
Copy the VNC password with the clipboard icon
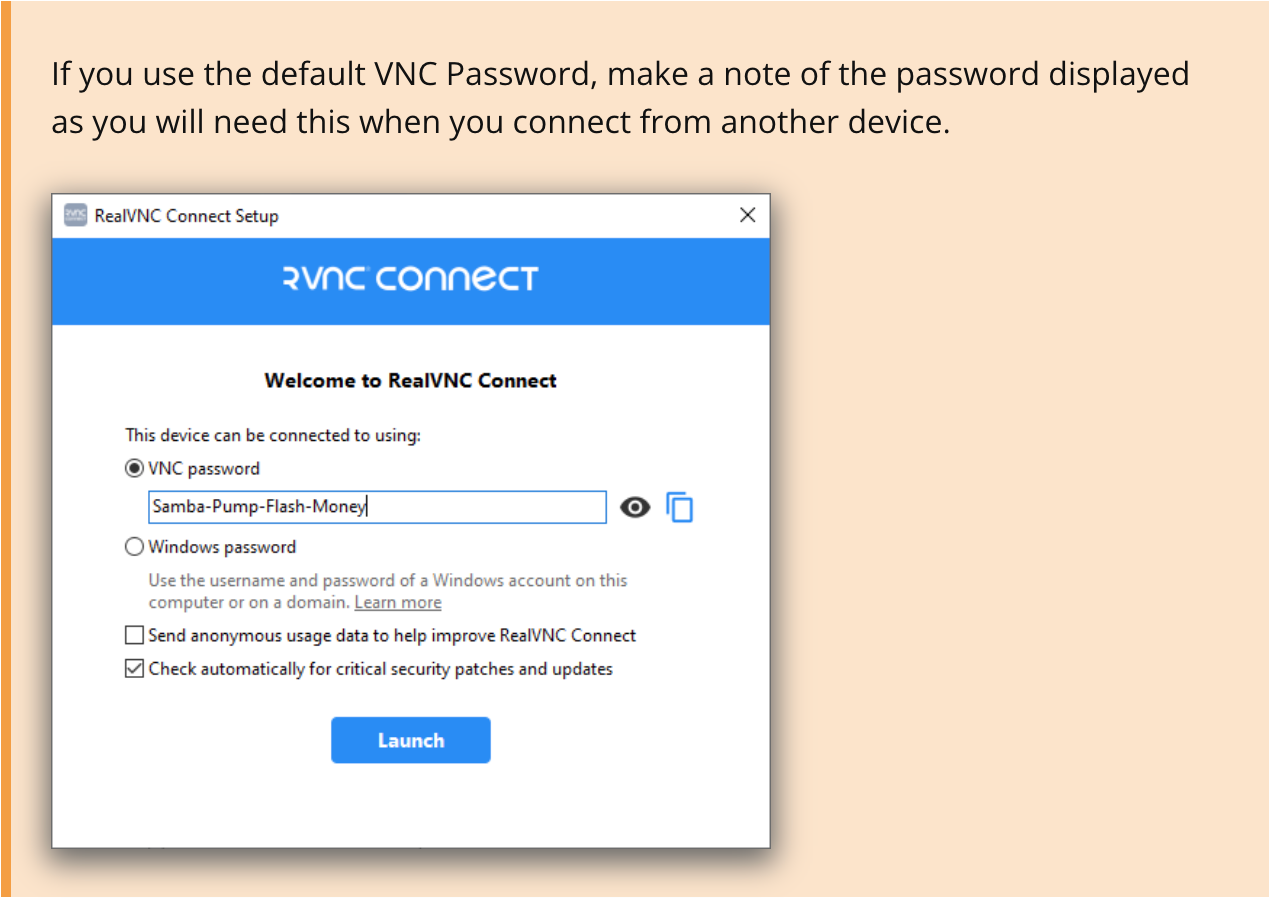680,507
